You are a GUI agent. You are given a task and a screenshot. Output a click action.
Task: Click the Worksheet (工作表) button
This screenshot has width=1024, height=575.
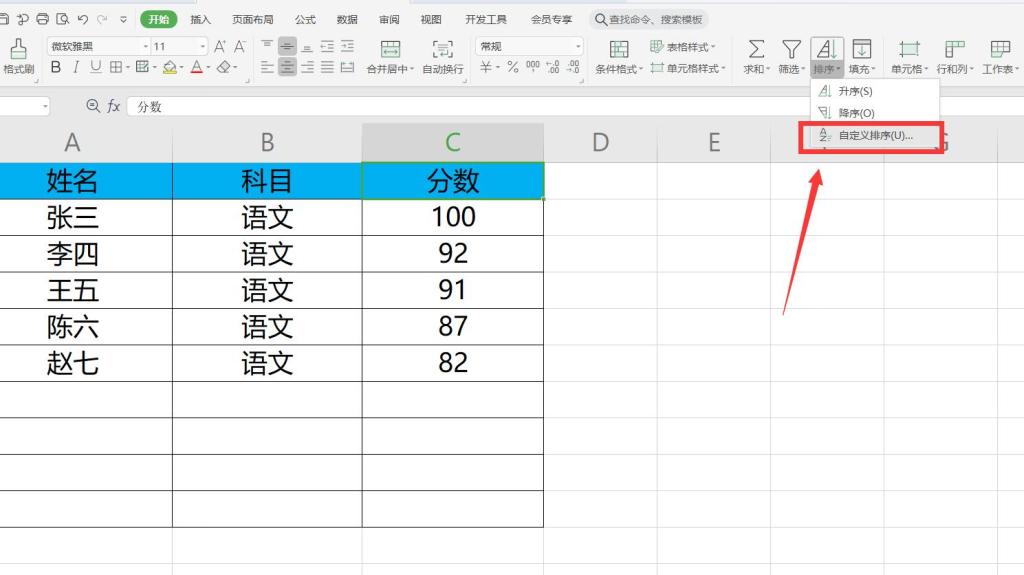point(1000,57)
